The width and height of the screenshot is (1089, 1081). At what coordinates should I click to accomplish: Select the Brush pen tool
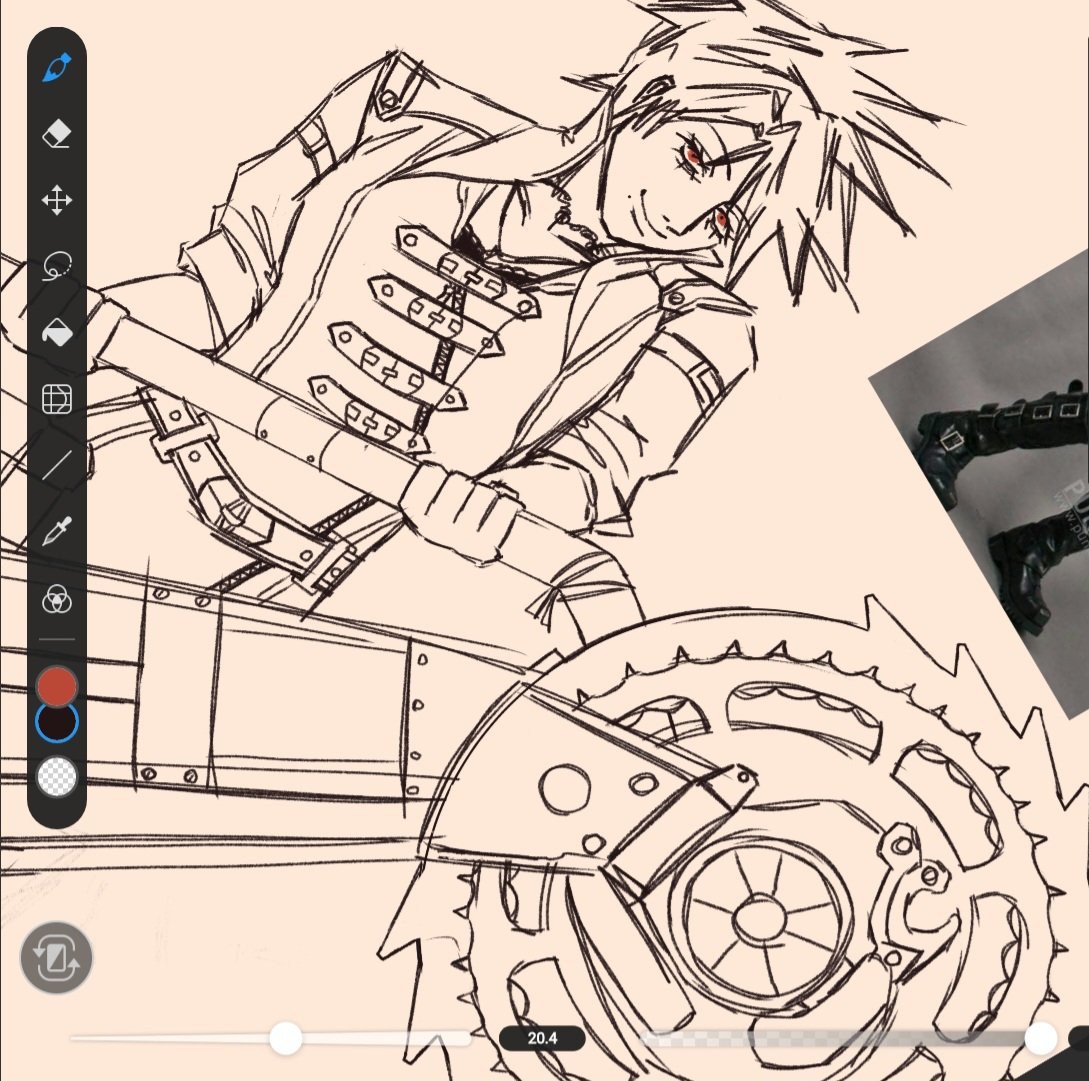(57, 67)
